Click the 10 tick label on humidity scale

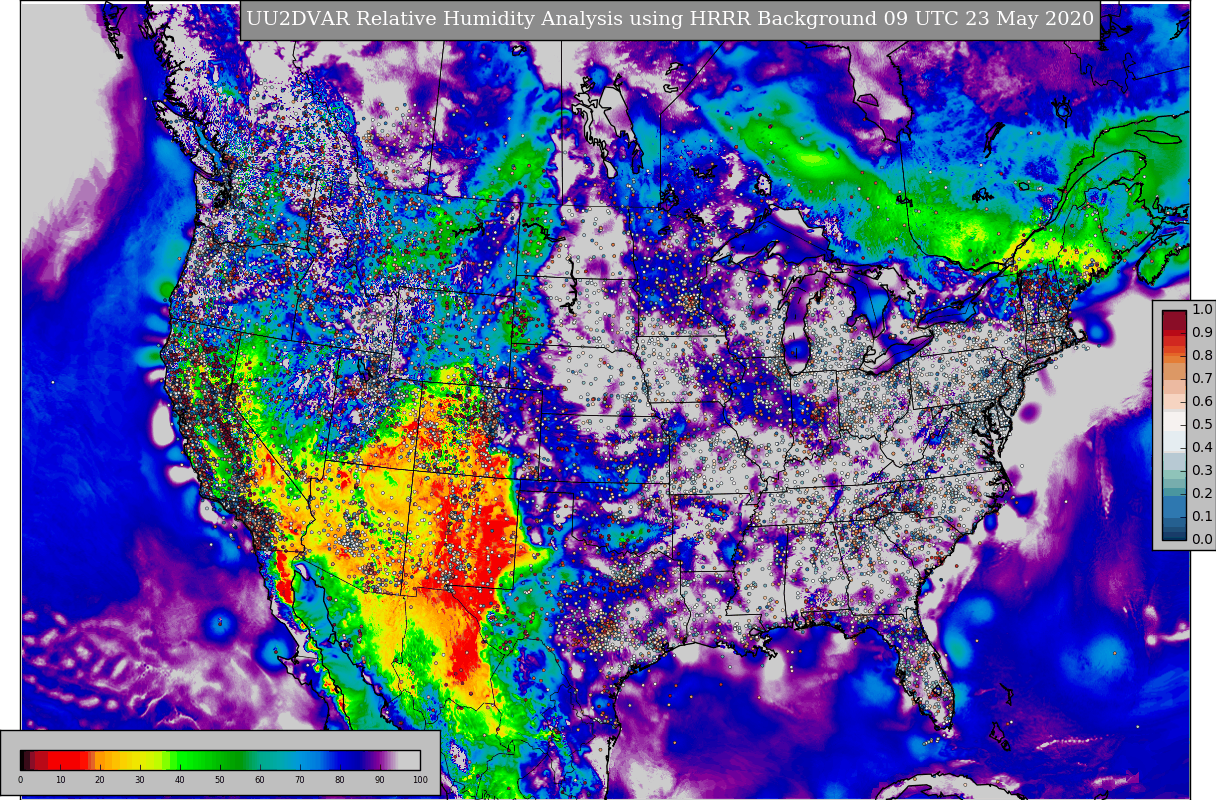[60, 780]
